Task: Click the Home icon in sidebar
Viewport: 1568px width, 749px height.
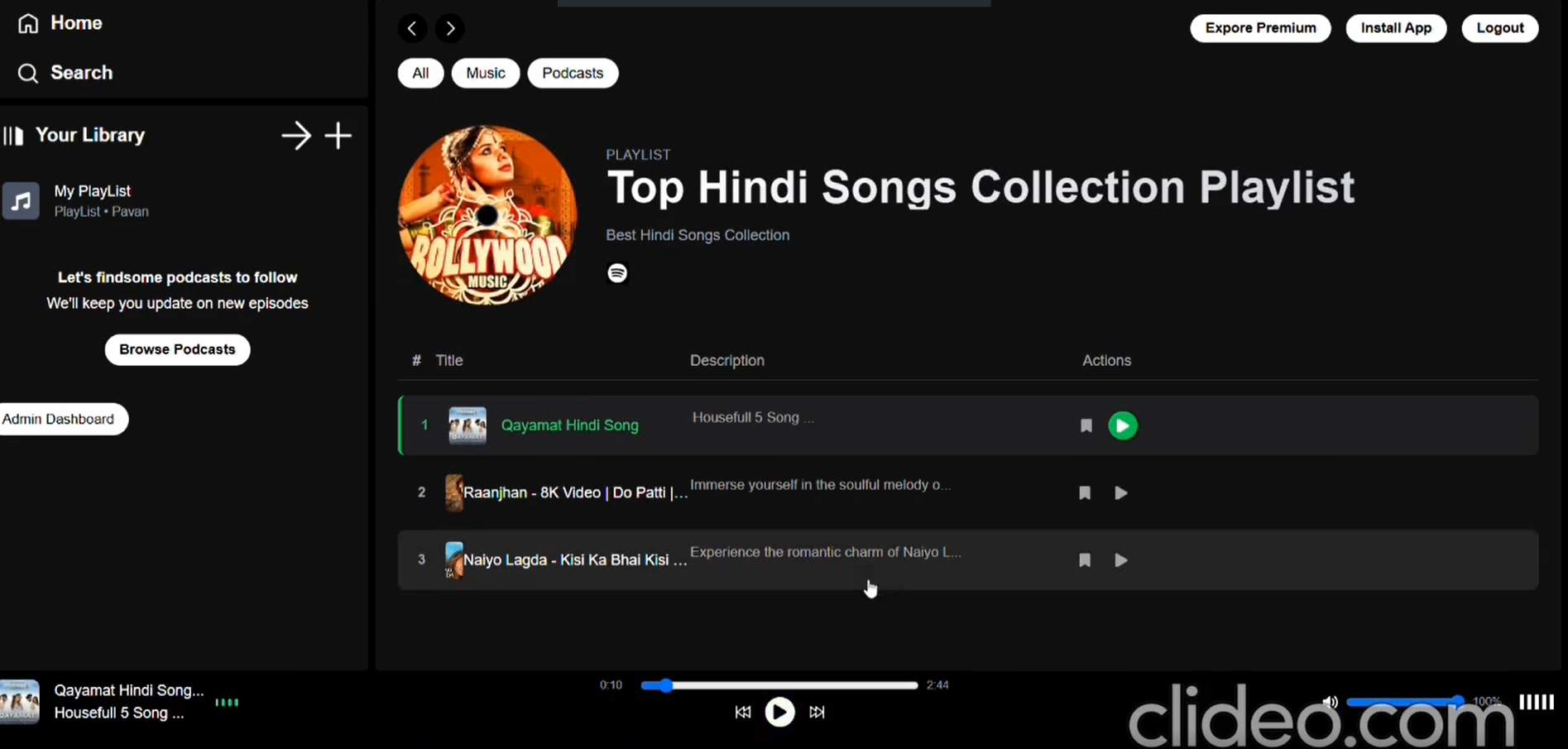Action: point(28,23)
